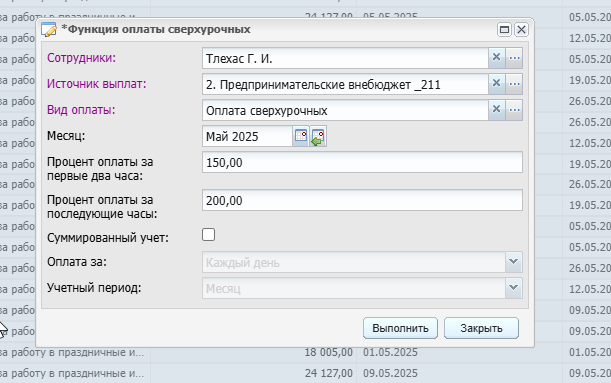This screenshot has width=611, height=383.
Task: Click the background table date cell 09.05.2025
Action: coord(390,373)
